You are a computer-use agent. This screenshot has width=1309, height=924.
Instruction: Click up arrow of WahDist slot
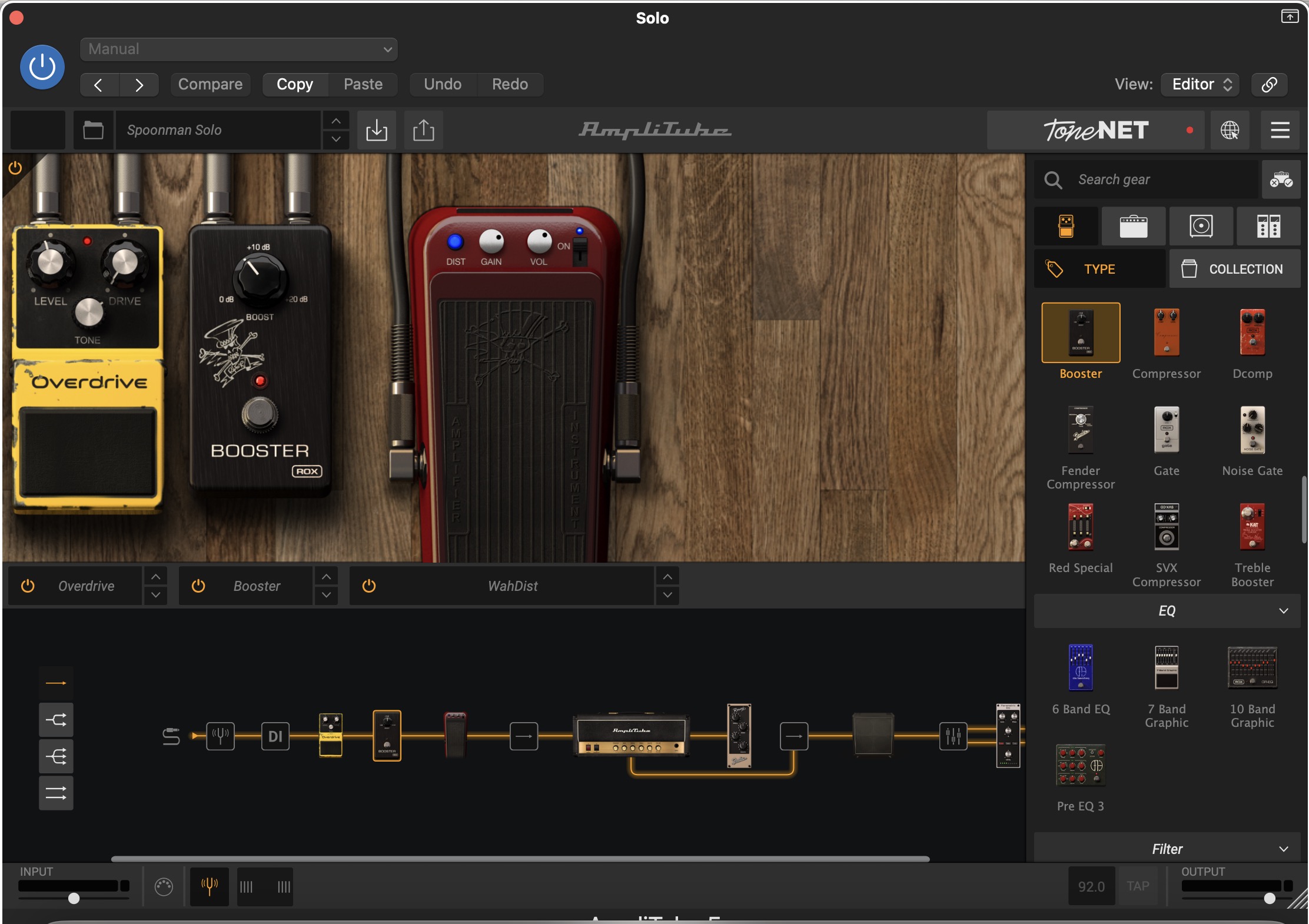667,576
